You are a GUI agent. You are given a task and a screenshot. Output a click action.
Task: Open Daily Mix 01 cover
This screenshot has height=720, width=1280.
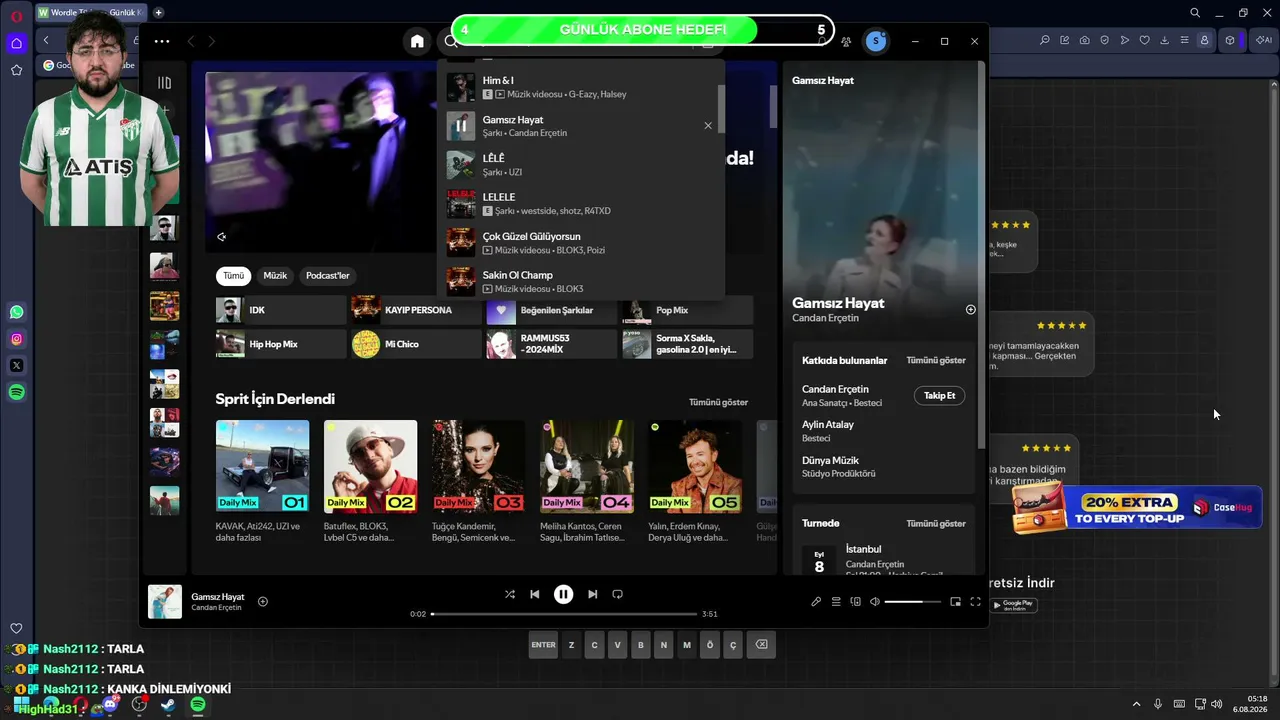(x=262, y=466)
